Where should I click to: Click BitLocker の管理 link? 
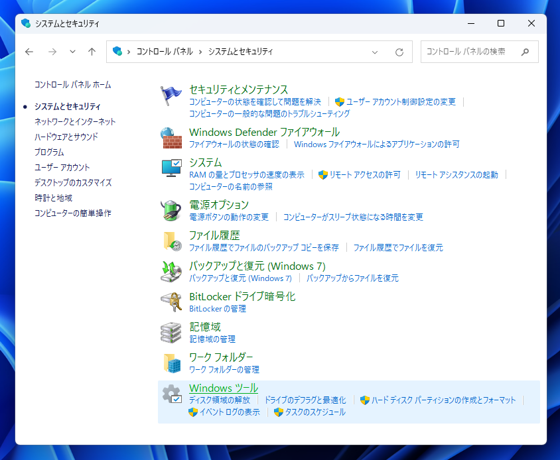pyautogui.click(x=218, y=309)
